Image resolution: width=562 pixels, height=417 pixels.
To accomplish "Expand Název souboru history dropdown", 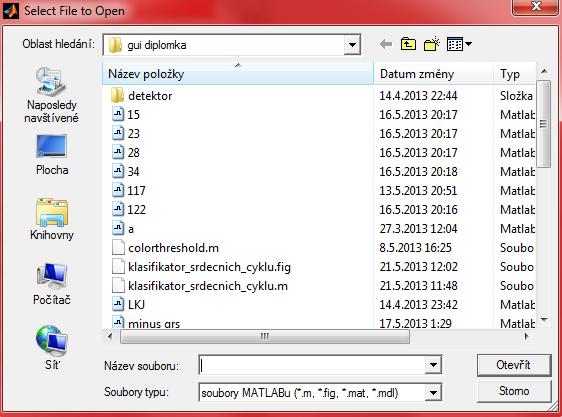I will click(x=433, y=365).
